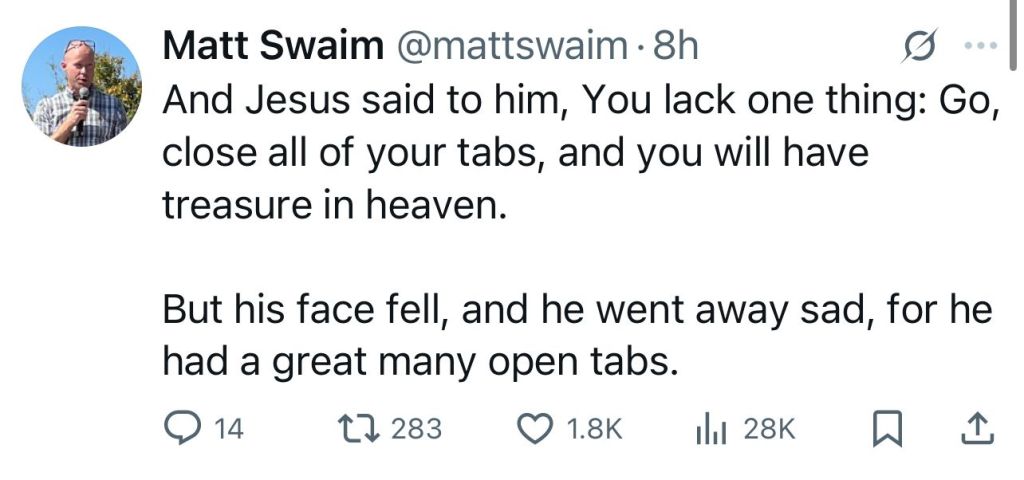Click the Matt Swaim display name
Screen dimensions: 1024x480
pyautogui.click(x=274, y=46)
